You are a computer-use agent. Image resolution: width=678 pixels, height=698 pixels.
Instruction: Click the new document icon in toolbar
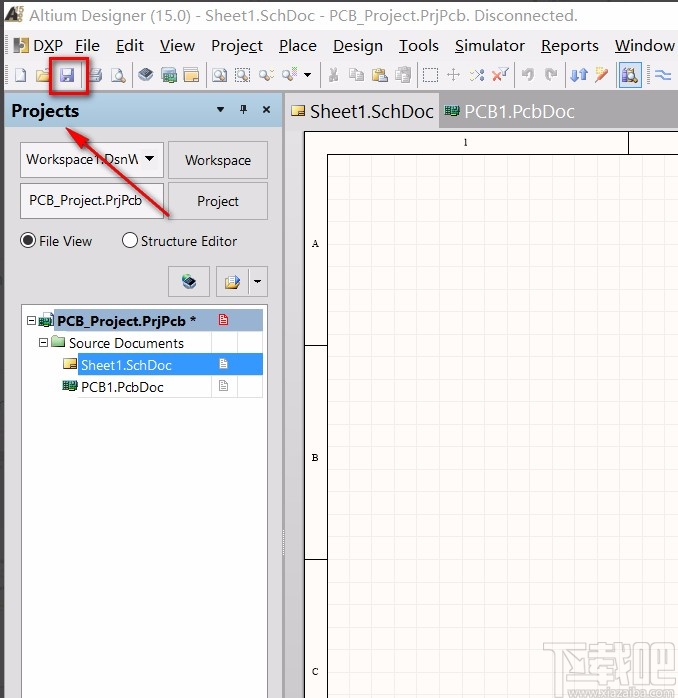click(x=20, y=75)
